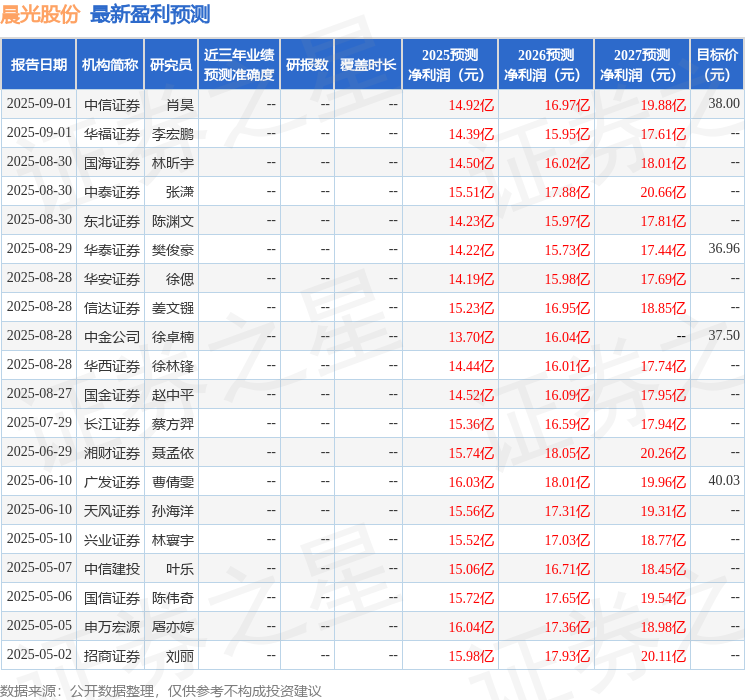Click researcher name 孙海洋
This screenshot has height=700, width=745.
click(173, 511)
